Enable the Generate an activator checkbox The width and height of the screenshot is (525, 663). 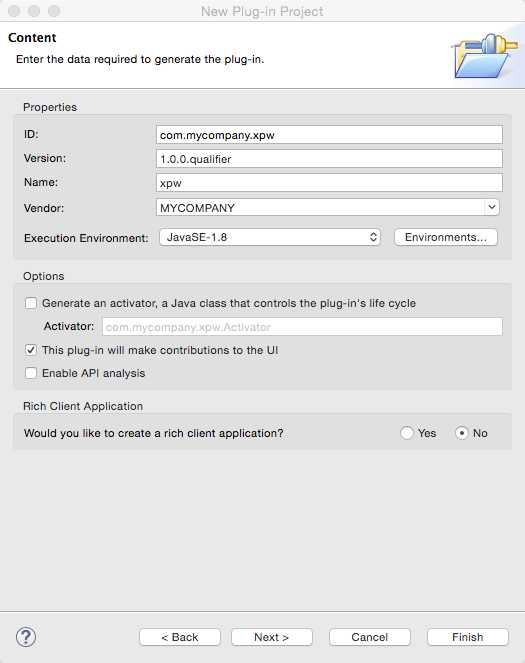tap(31, 303)
